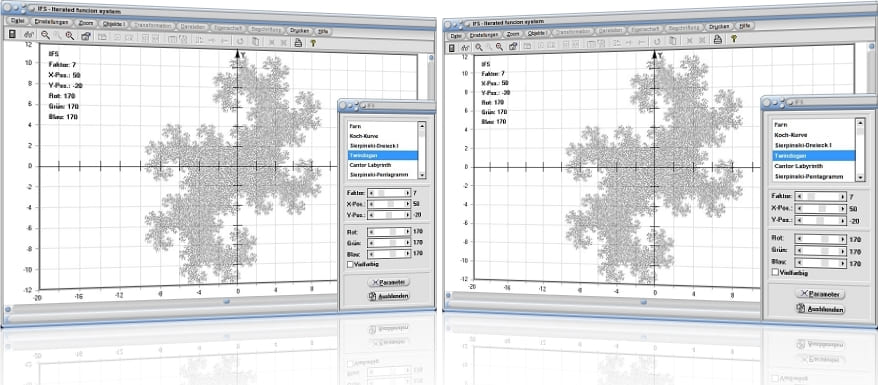Screen dimensions: 878x385
Task: Open Hilfe tab in right window
Action: tap(744, 26)
